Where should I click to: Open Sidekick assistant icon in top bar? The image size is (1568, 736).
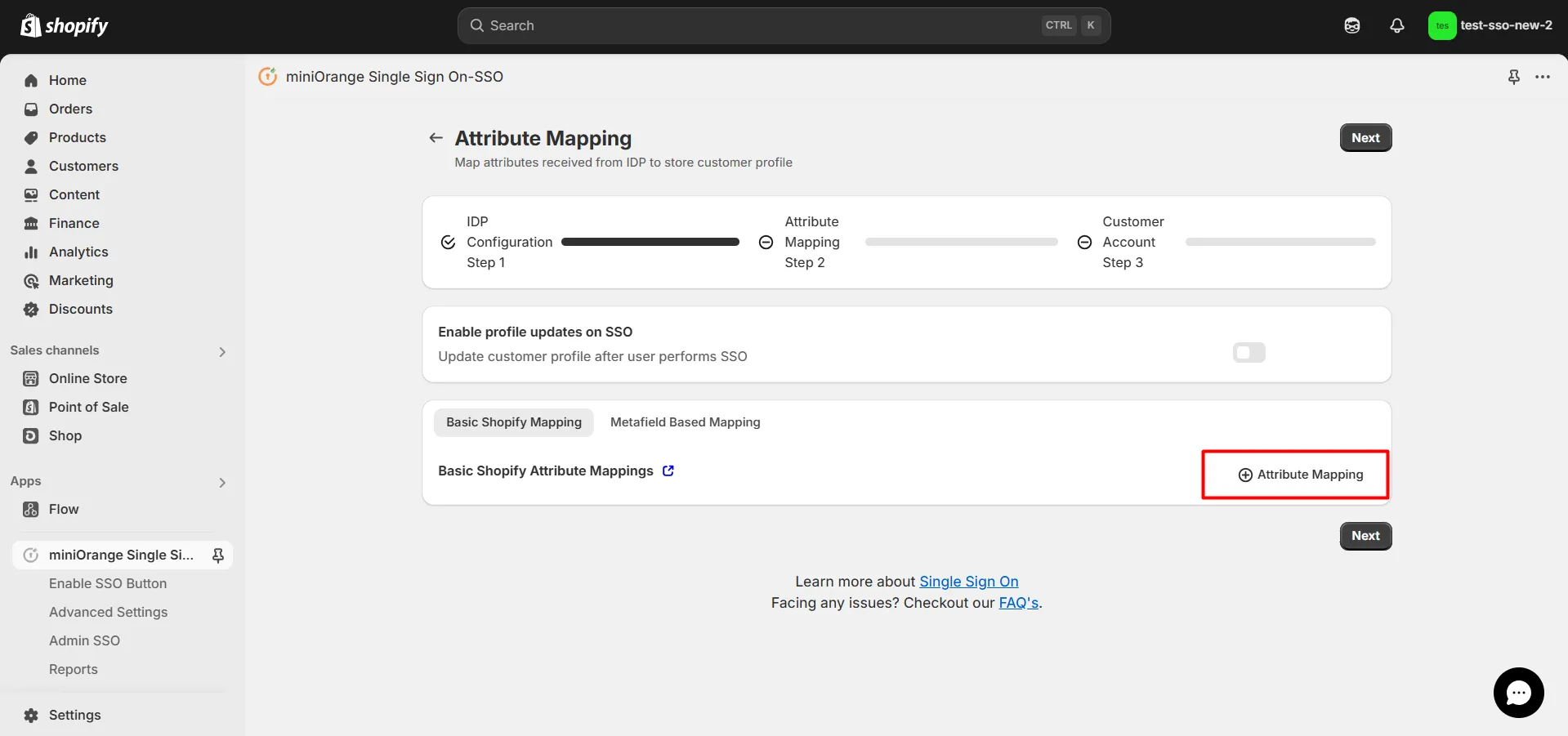(1352, 26)
